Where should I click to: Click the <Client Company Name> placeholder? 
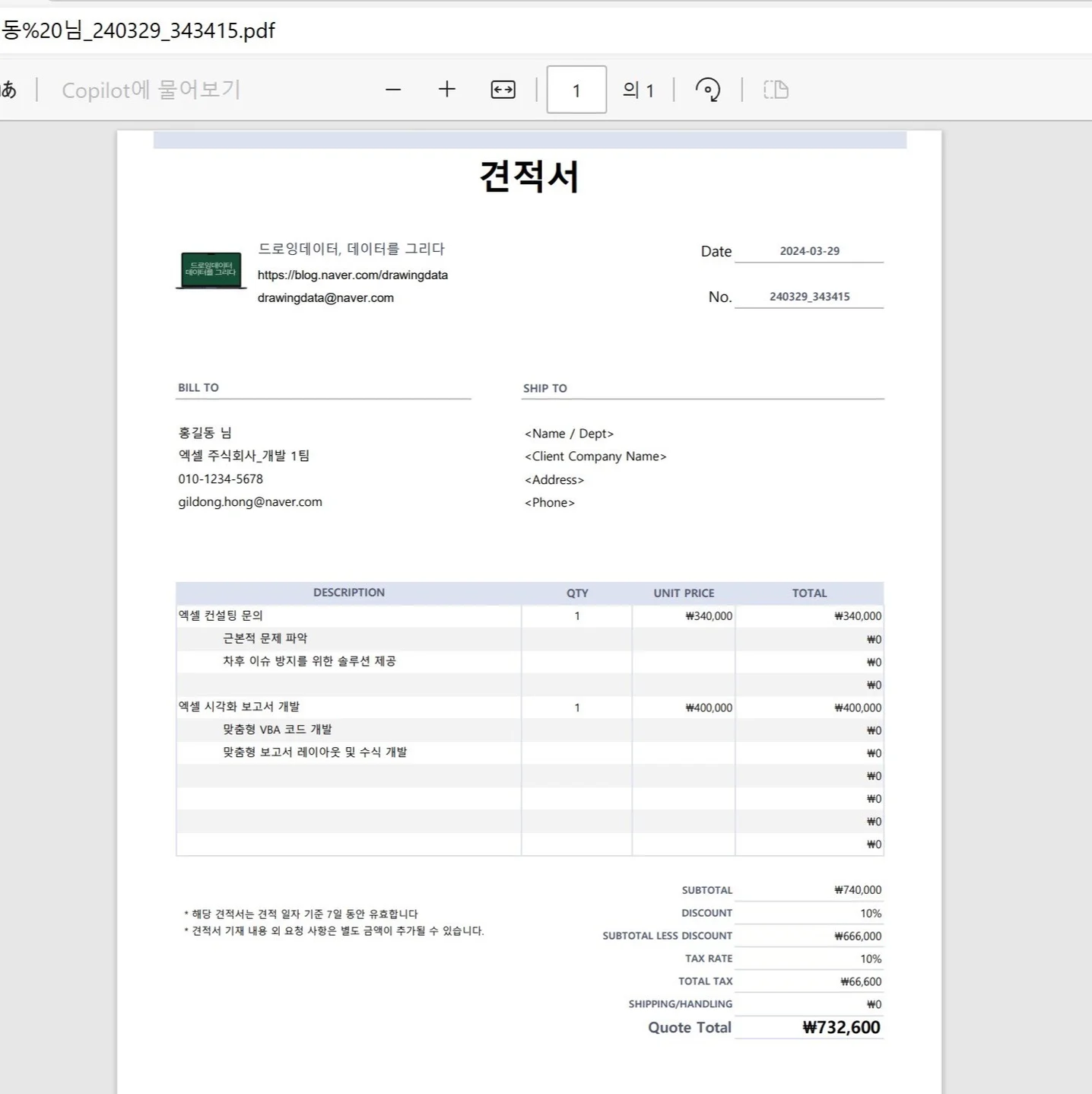point(595,456)
